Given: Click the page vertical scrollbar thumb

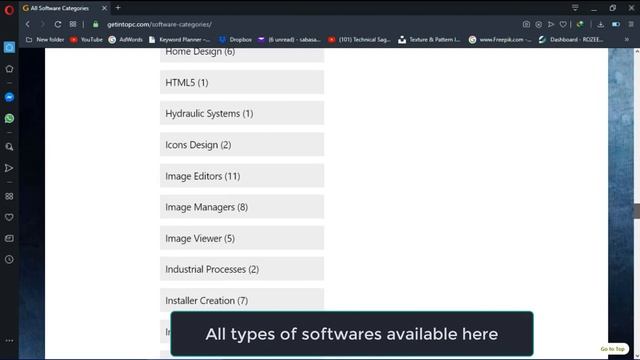Looking at the screenshot, I should 637,211.
